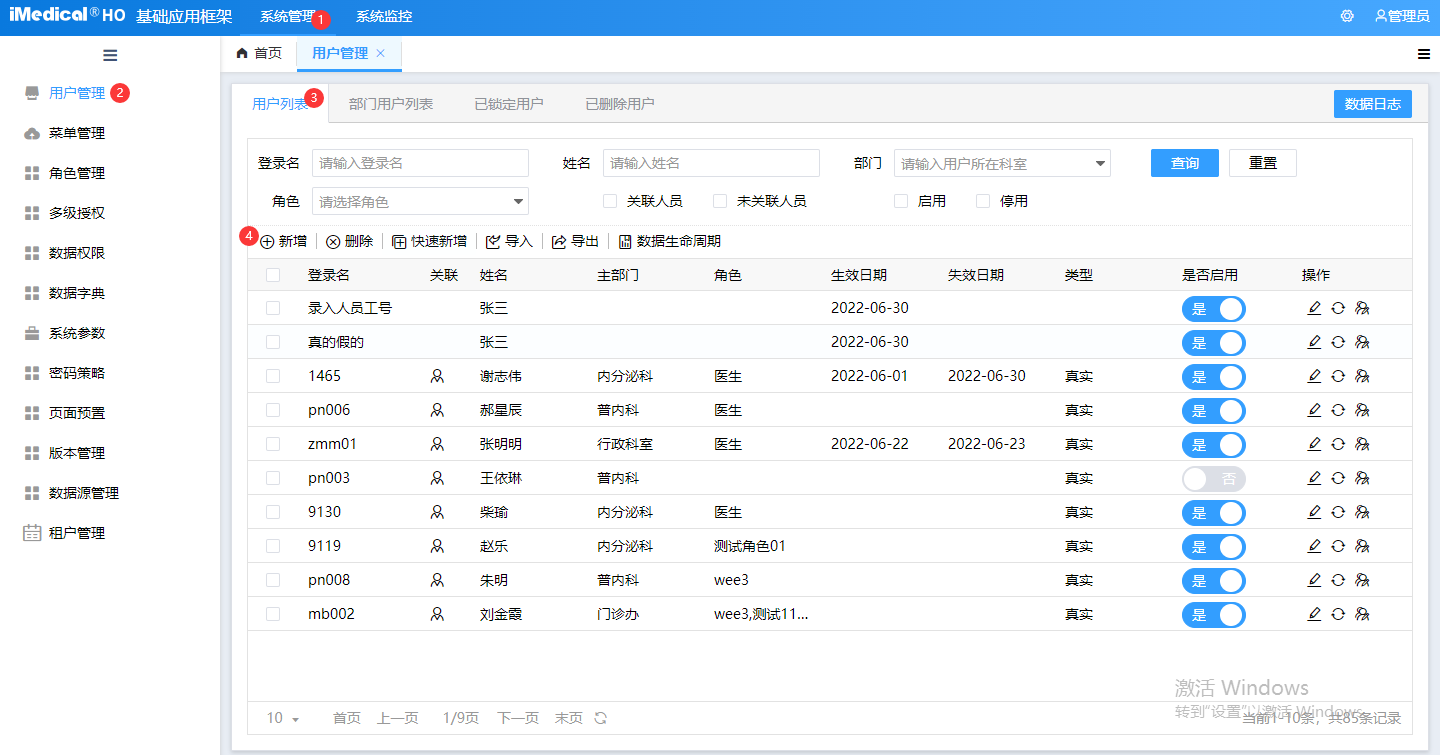Open the 系统监控 top menu
This screenshot has width=1440, height=755.
click(x=384, y=17)
